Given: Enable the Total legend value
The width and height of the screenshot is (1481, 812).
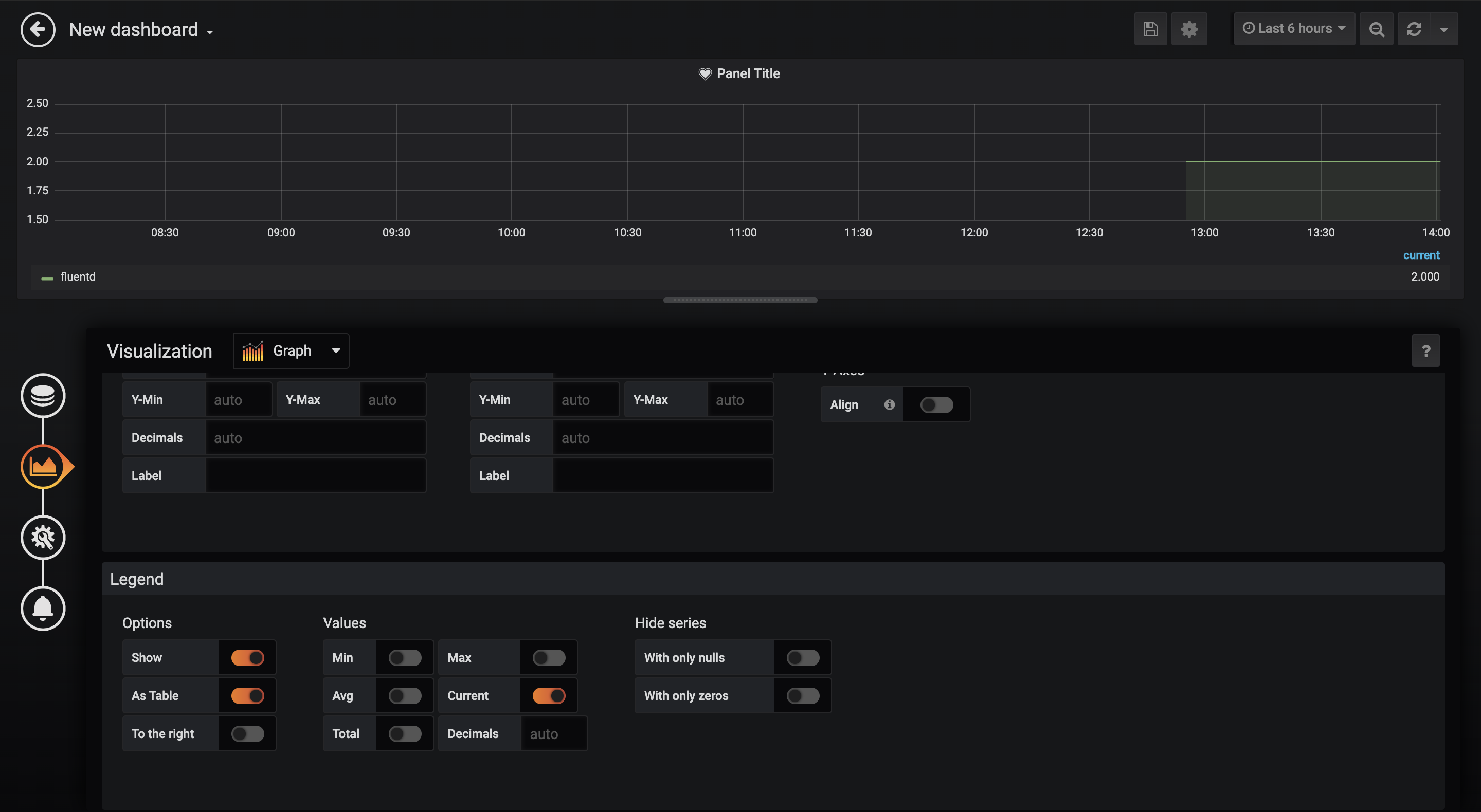Looking at the screenshot, I should pos(405,733).
